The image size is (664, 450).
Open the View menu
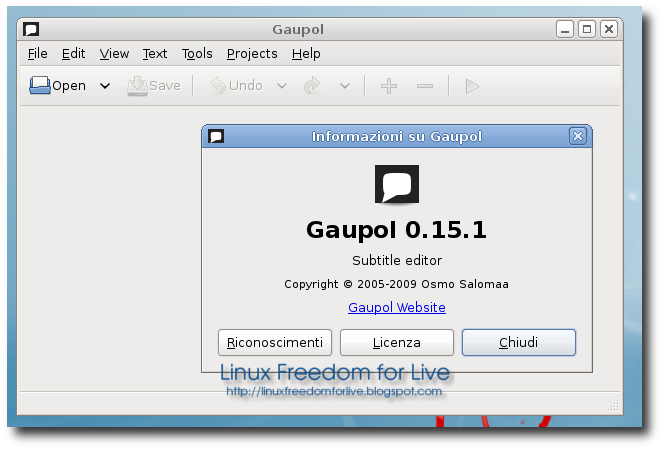click(x=114, y=54)
